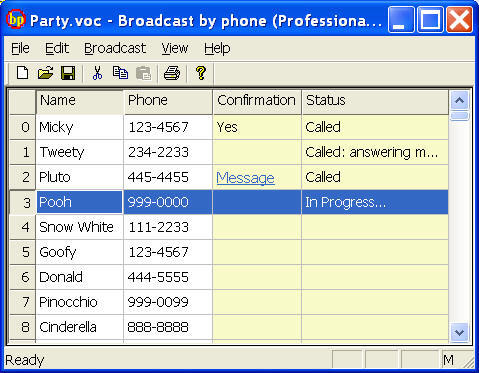Click phone number 999-0099

158,302
